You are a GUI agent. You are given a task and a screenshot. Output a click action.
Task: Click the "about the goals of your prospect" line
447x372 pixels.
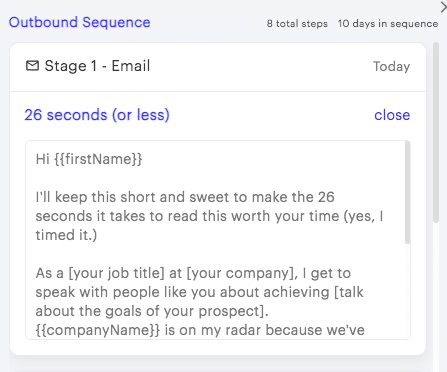tap(152, 311)
